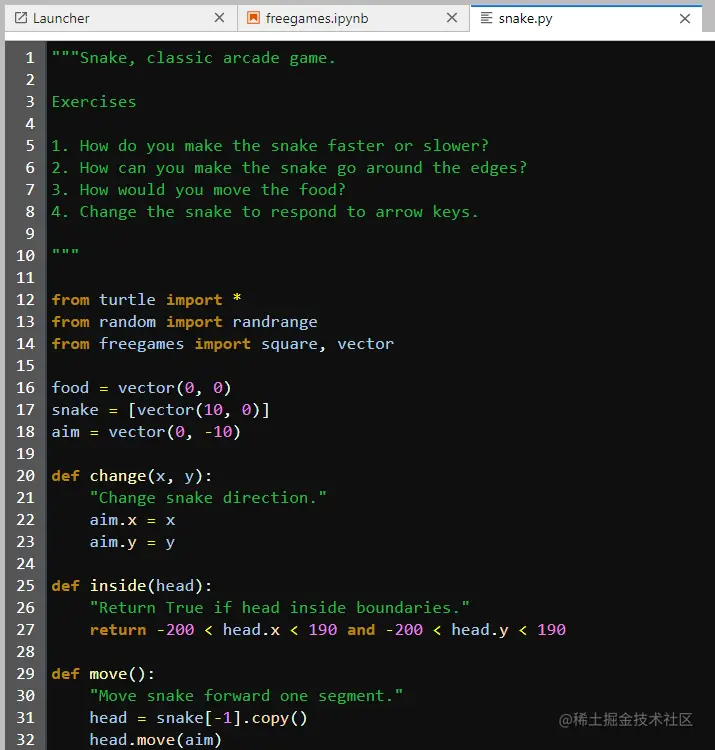Viewport: 715px width, 750px height.
Task: Click docstring 'Move snake forward one segment.'
Action: (x=246, y=696)
